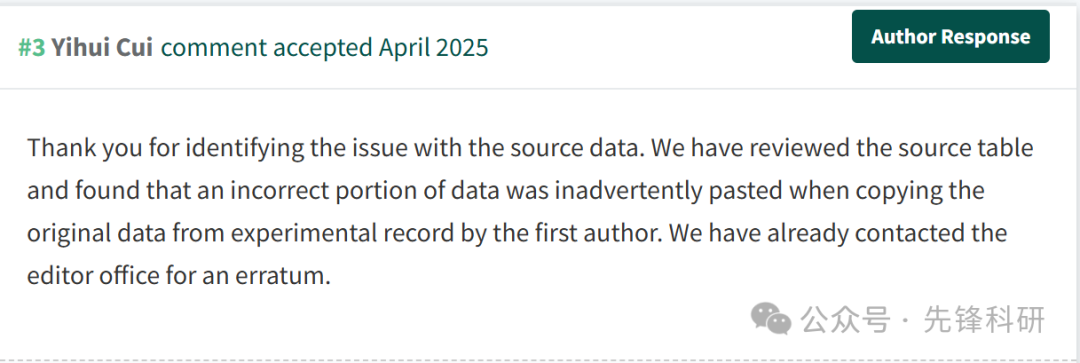The height and width of the screenshot is (363, 1080).
Task: Click the "先锋科研" watermark text
Action: tap(985, 320)
